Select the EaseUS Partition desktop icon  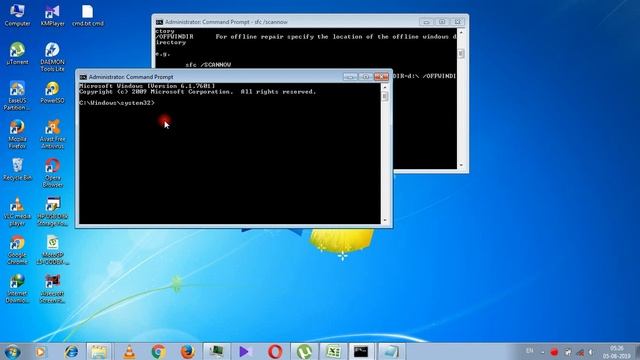17,96
